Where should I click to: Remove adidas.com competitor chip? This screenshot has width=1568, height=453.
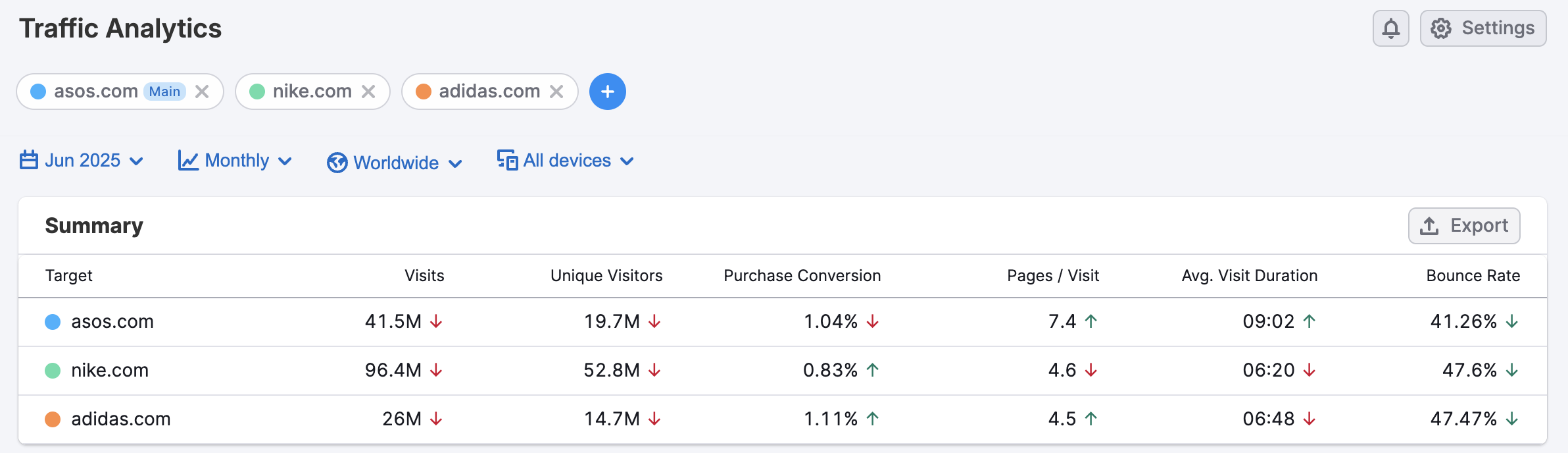(556, 92)
